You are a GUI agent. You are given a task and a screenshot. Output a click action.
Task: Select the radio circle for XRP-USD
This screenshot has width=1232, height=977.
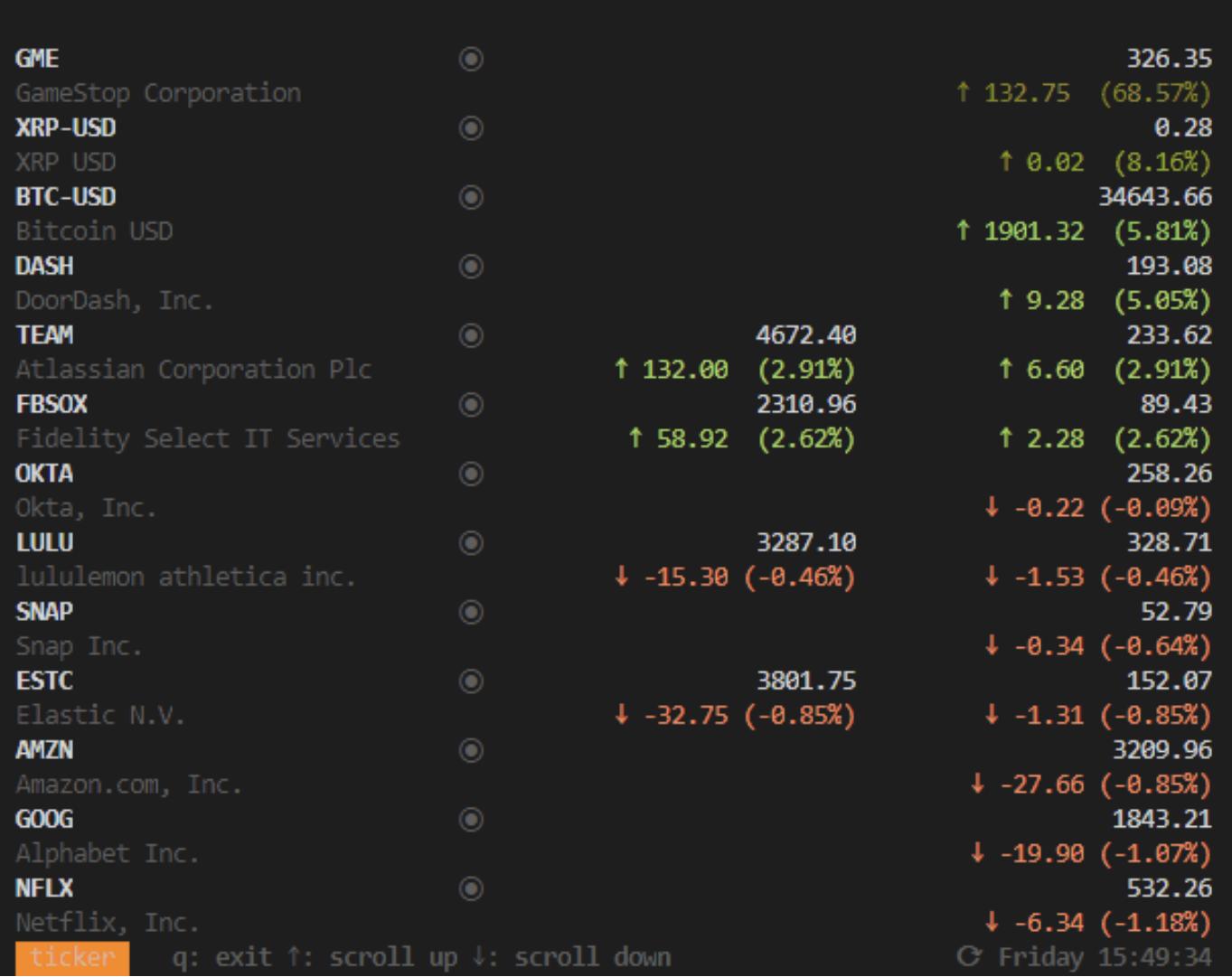click(471, 128)
